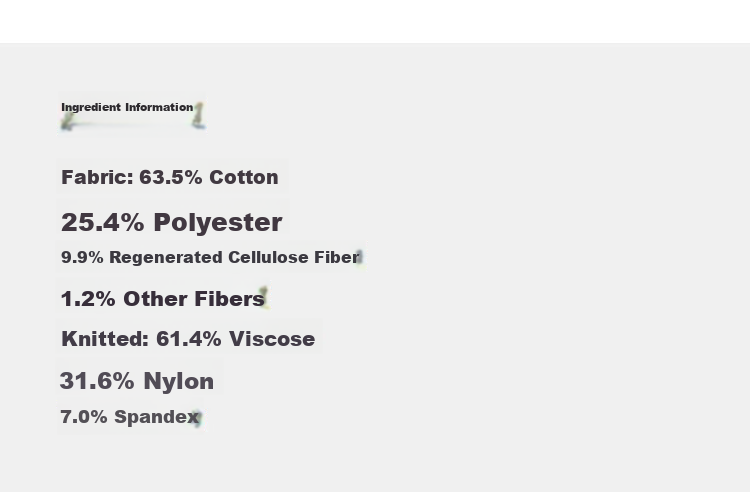Click the word Polyester

[218, 222]
